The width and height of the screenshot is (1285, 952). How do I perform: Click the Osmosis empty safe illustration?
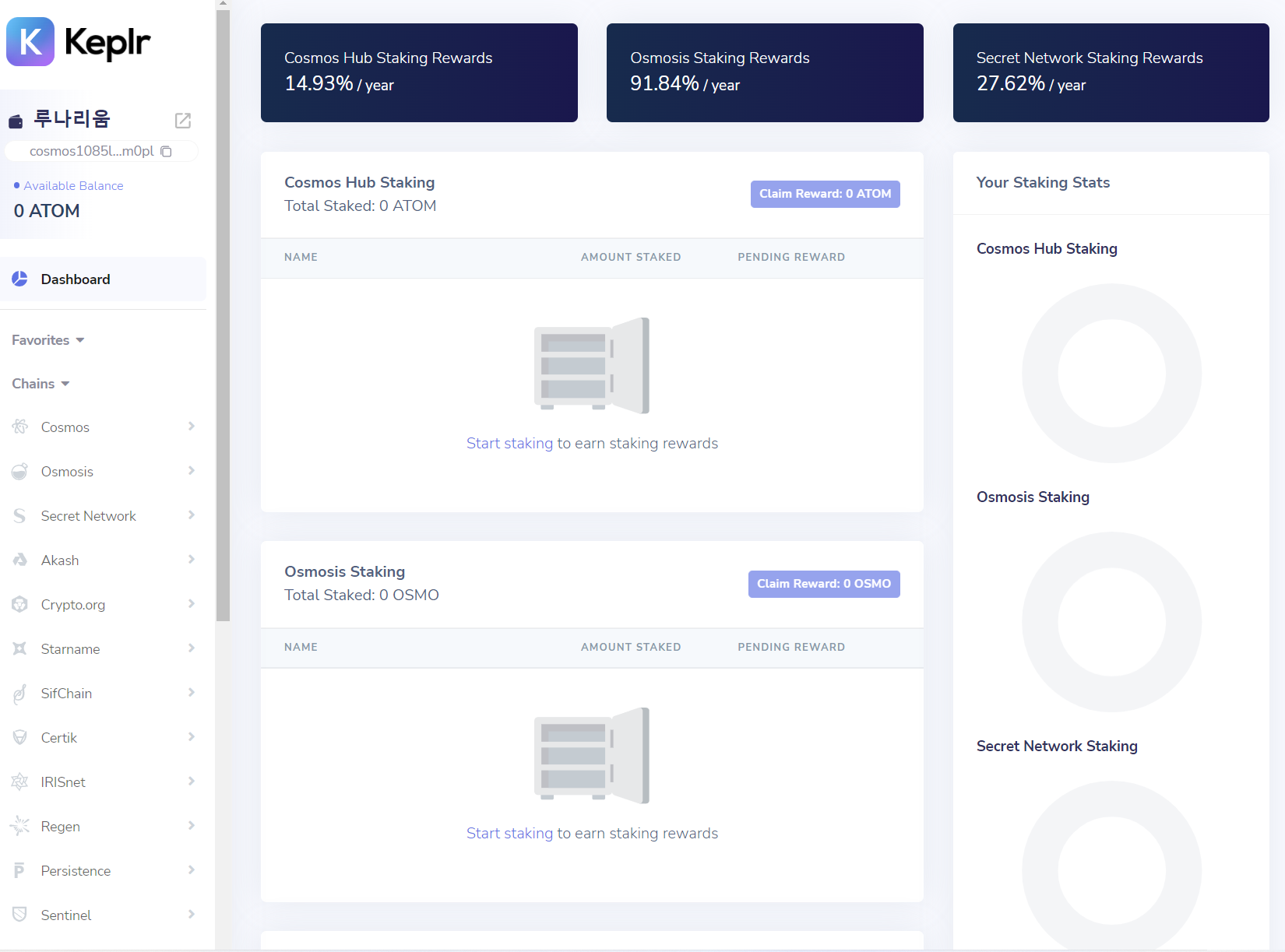tap(592, 755)
